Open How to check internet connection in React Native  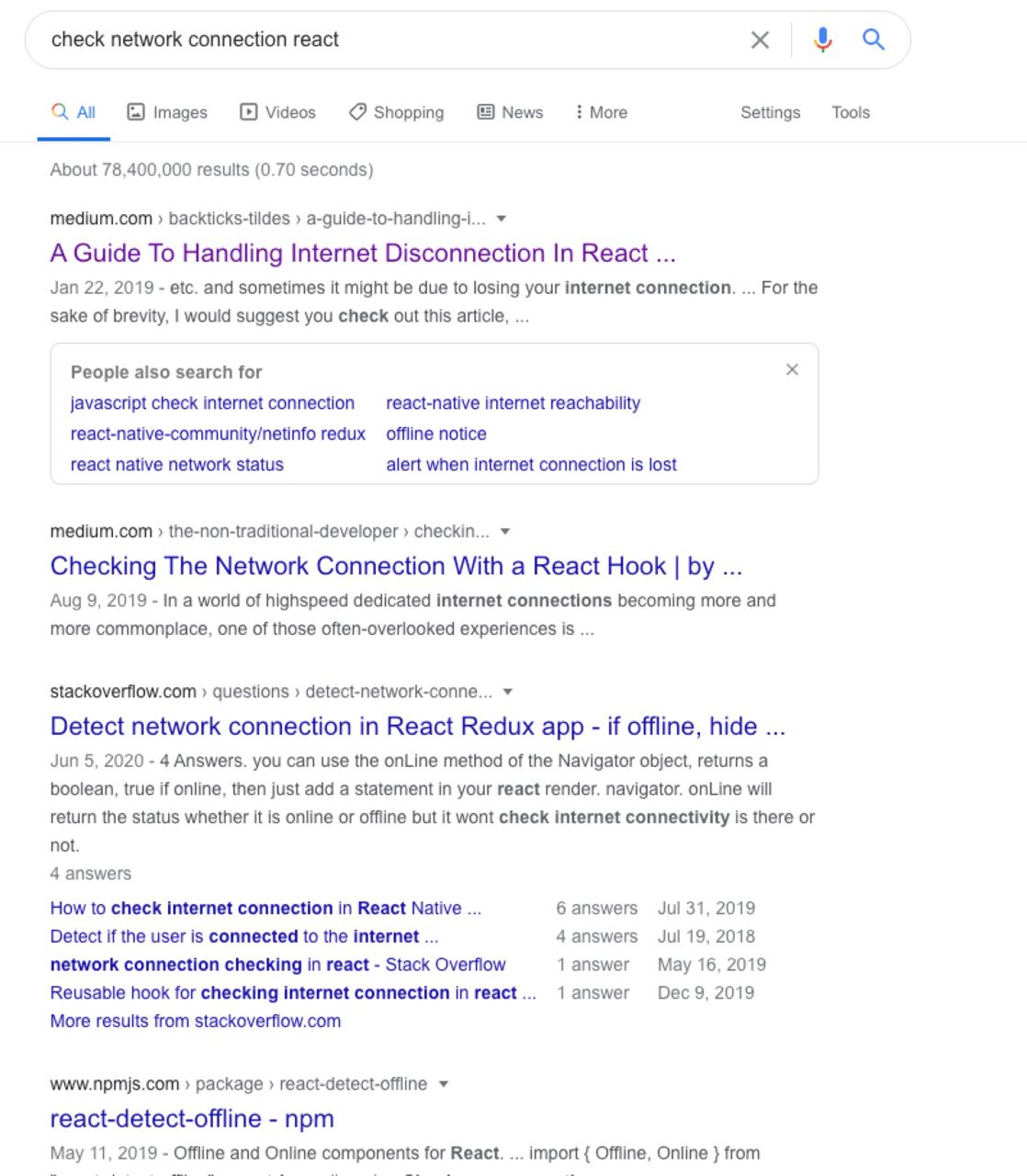[x=265, y=908]
